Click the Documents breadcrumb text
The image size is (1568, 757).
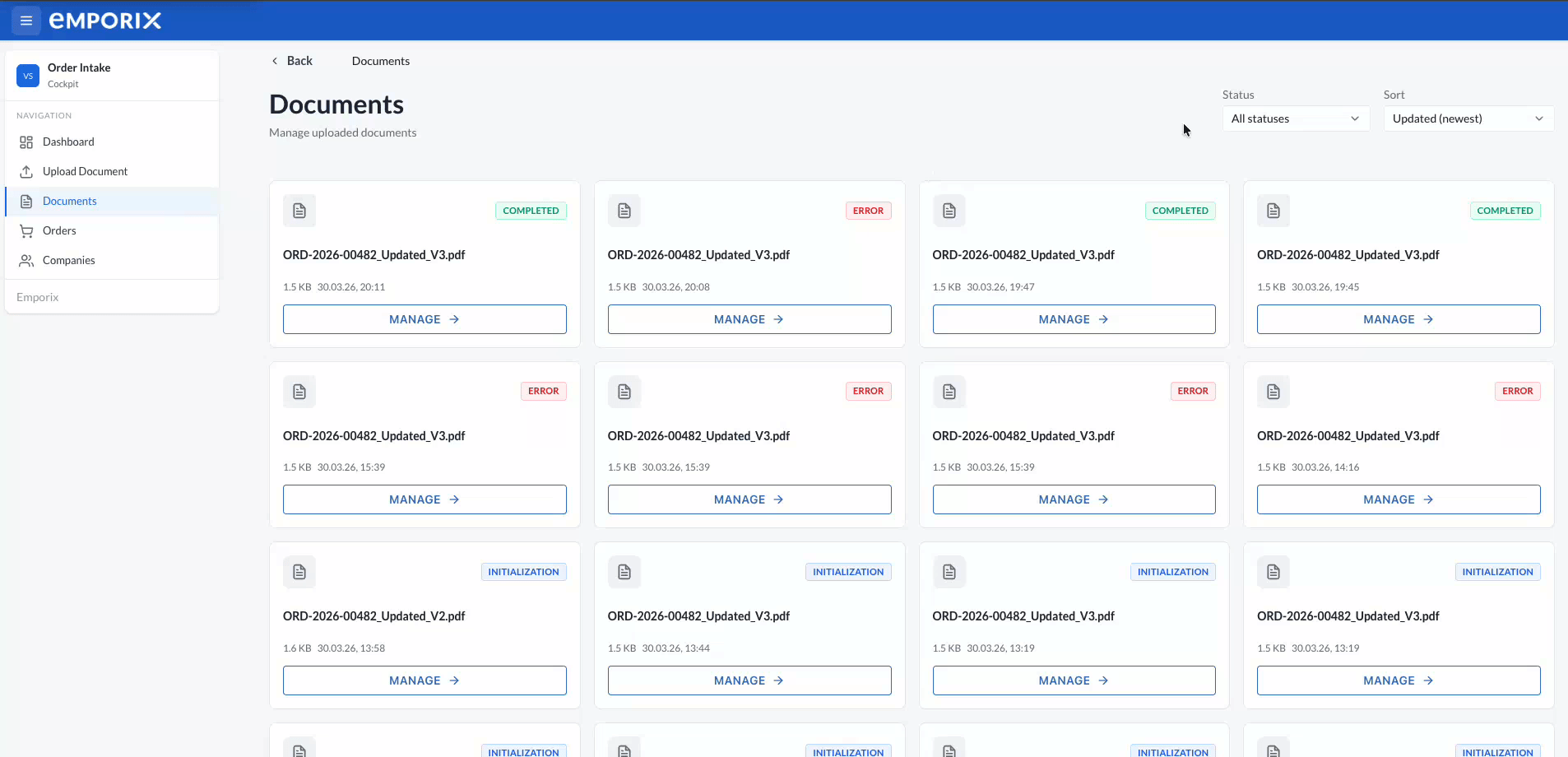click(x=381, y=61)
